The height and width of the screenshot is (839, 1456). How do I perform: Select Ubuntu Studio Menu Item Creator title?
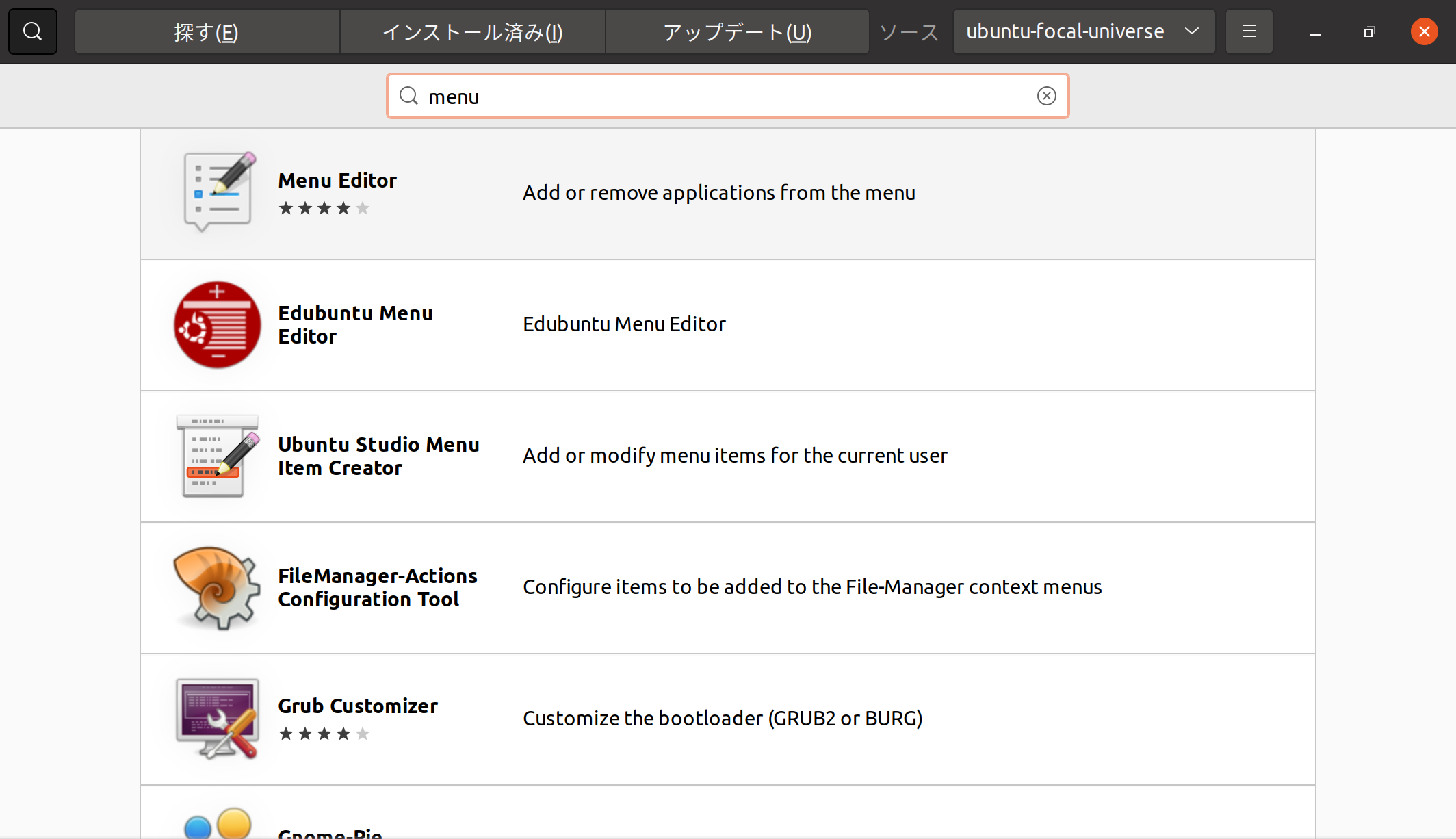[378, 456]
